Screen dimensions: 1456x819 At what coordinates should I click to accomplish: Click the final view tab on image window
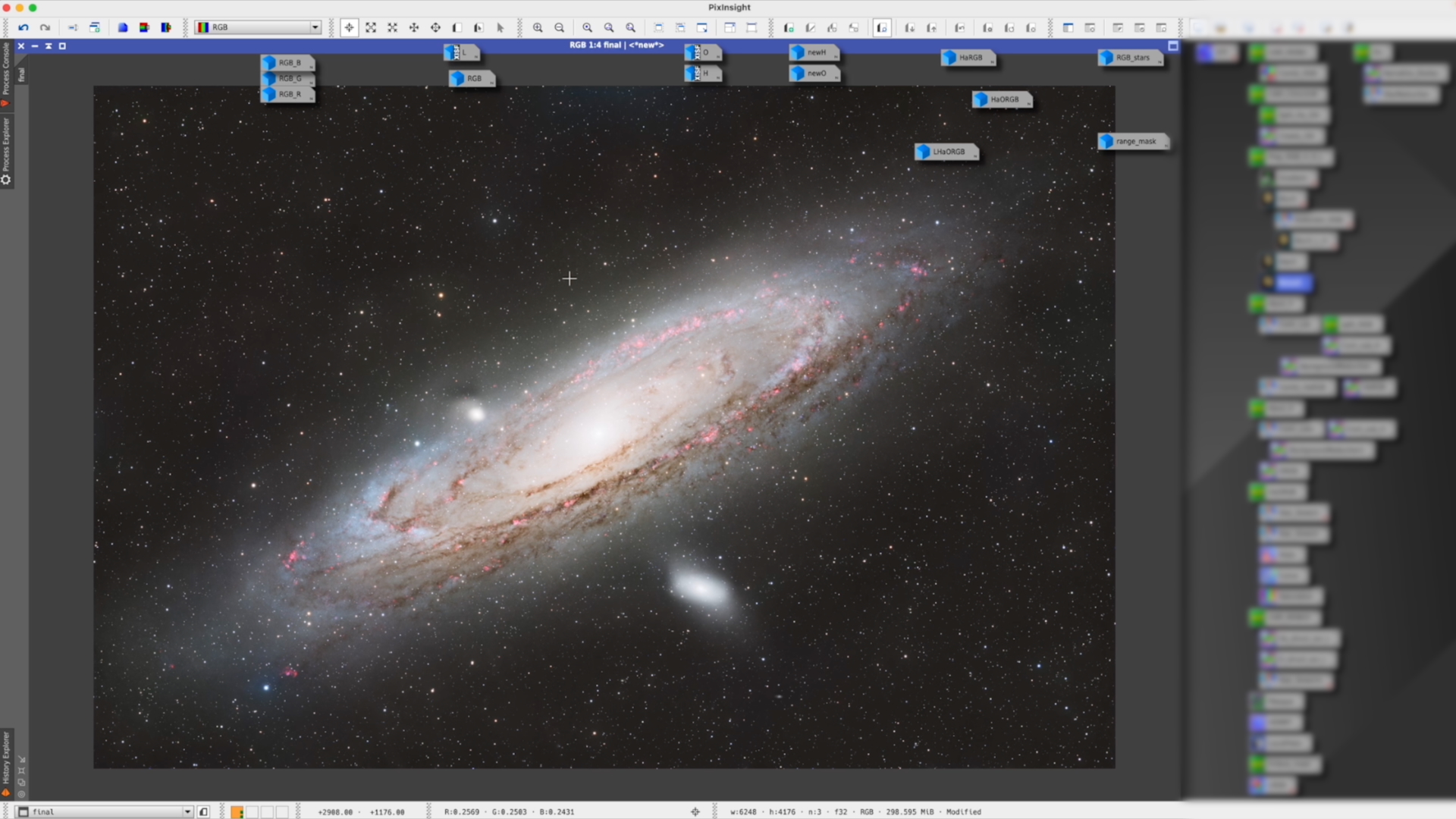click(21, 74)
